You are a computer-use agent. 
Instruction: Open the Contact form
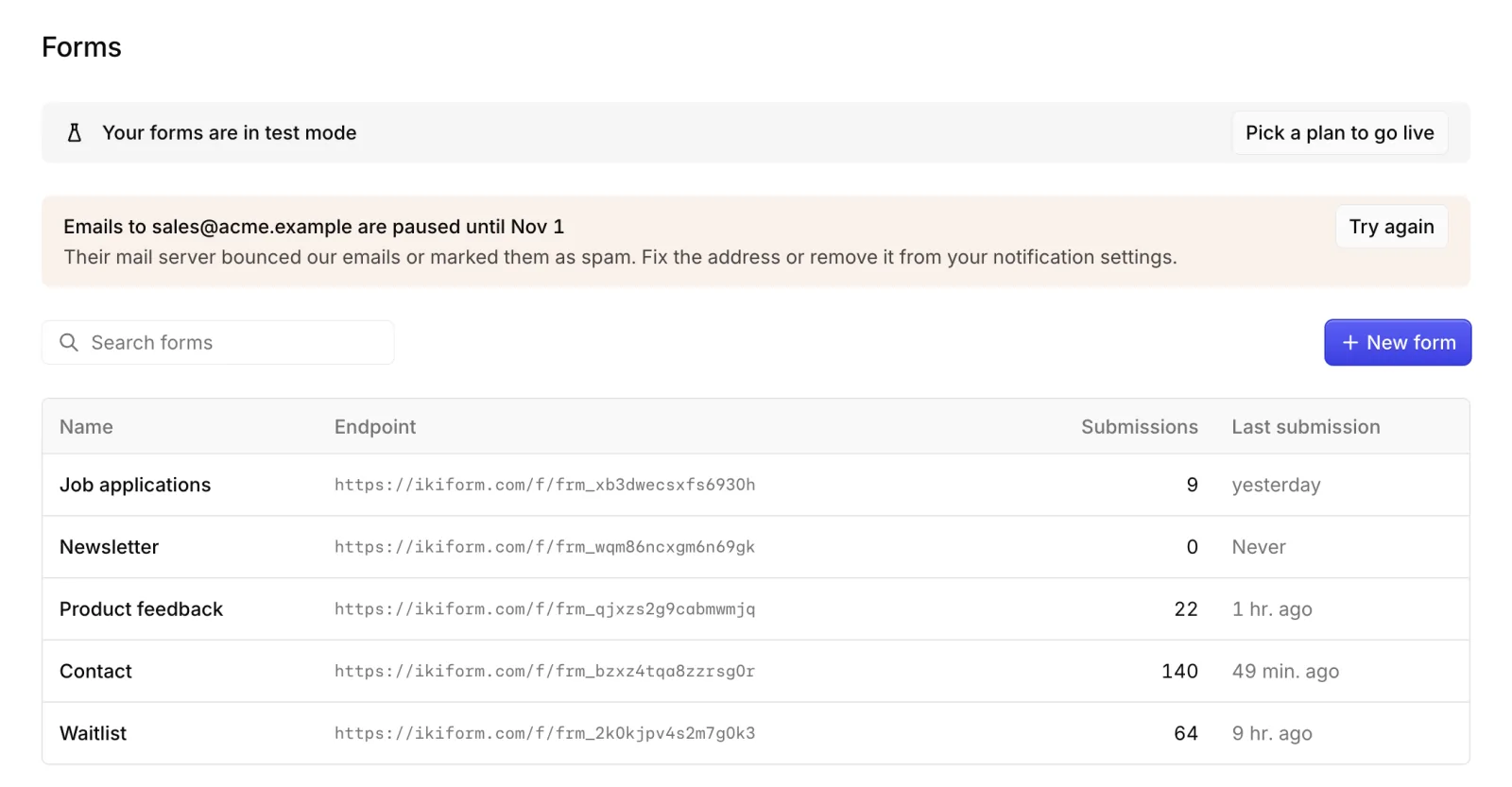tap(95, 672)
